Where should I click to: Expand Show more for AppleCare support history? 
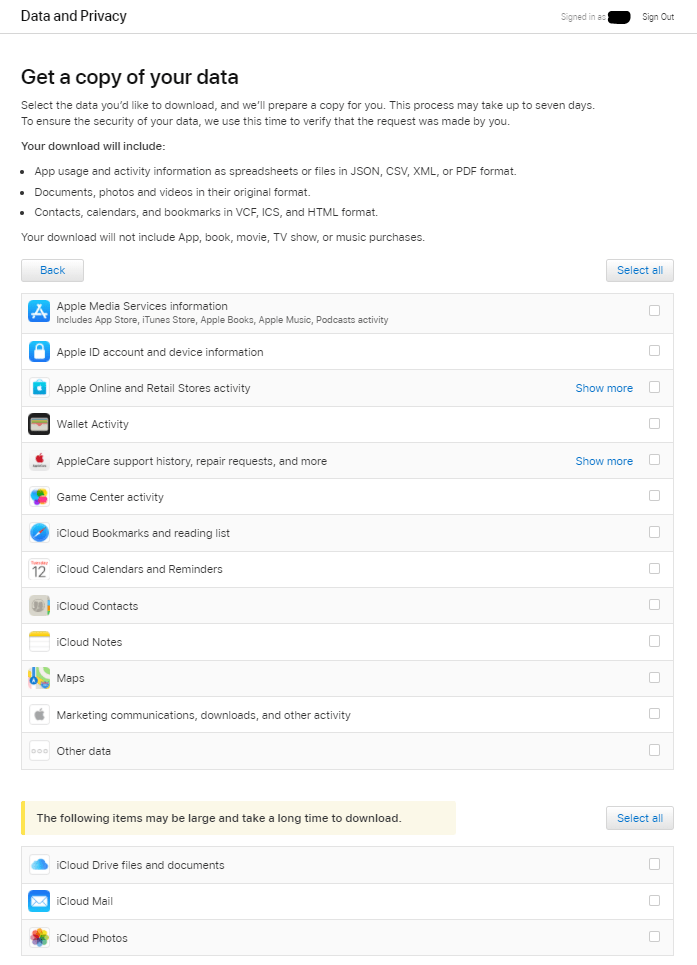604,460
